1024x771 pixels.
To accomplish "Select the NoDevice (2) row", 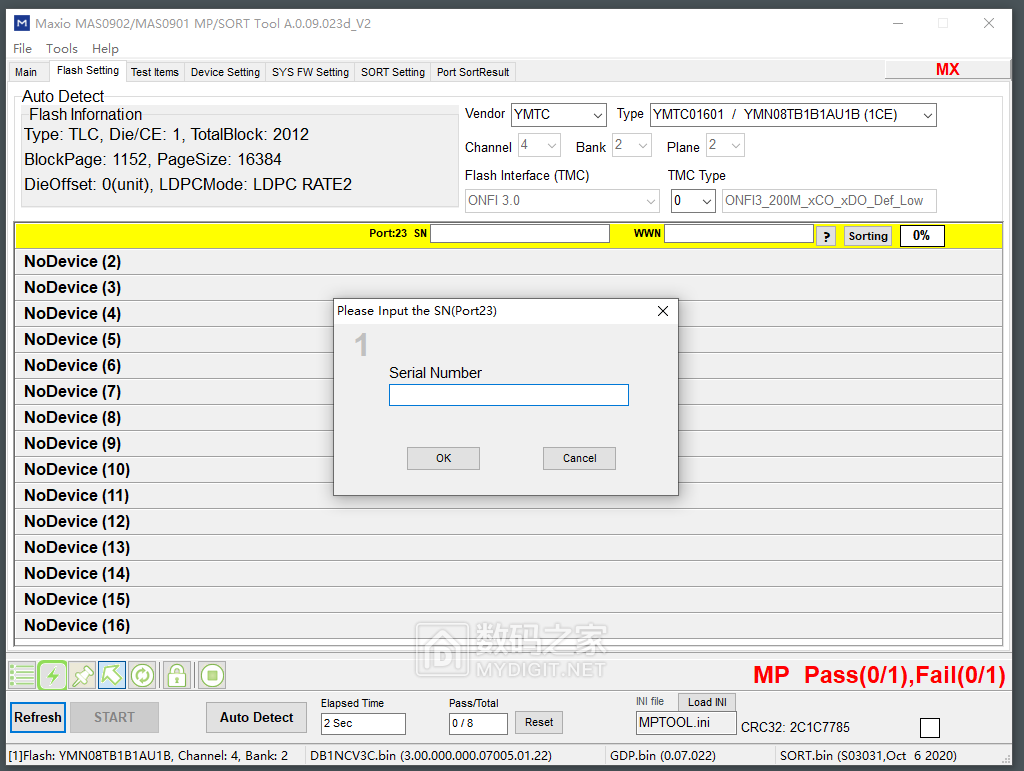I will click(508, 262).
